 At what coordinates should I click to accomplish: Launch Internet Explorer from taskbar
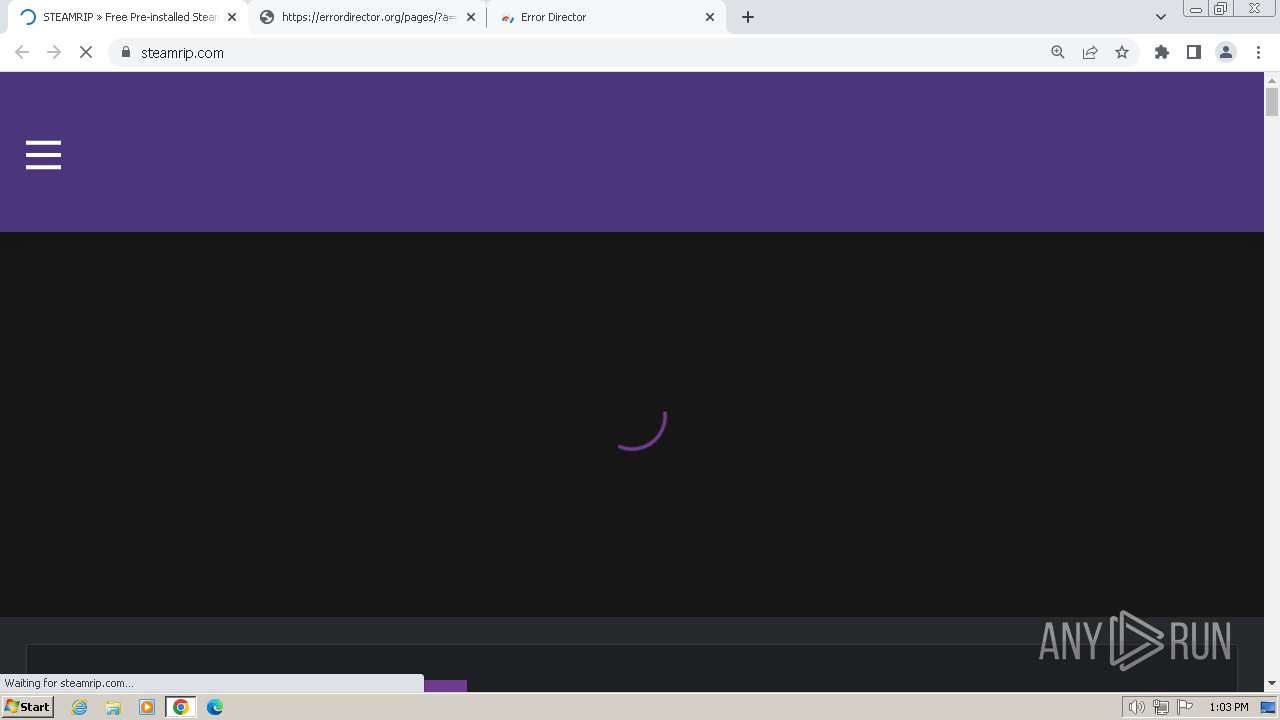(80, 707)
